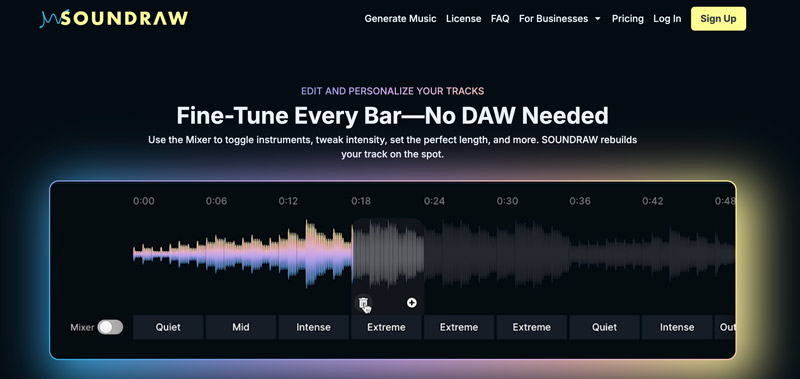This screenshot has width=800, height=379.
Task: Toggle the Mixer switch
Action: coord(111,327)
